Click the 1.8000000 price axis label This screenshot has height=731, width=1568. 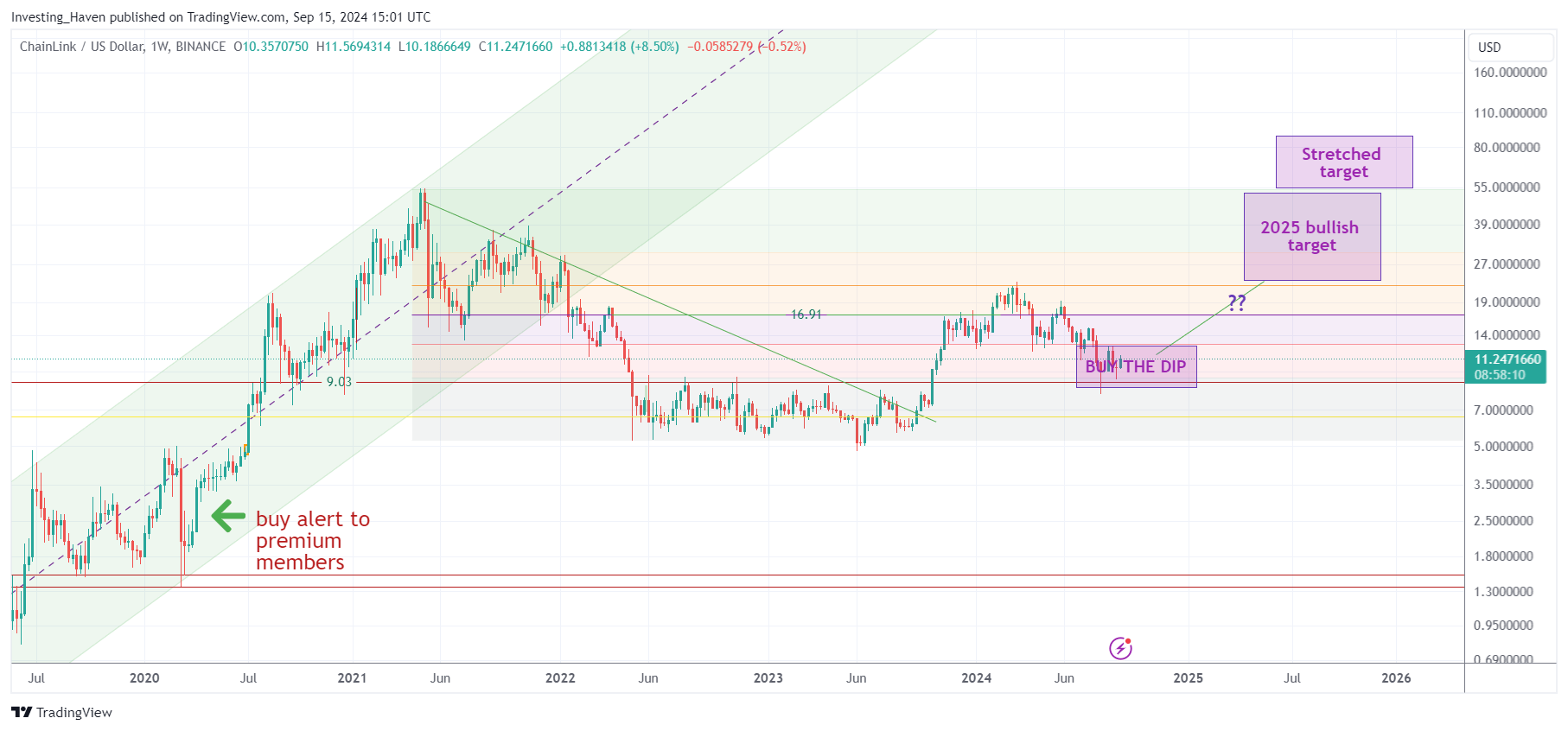coord(1503,556)
